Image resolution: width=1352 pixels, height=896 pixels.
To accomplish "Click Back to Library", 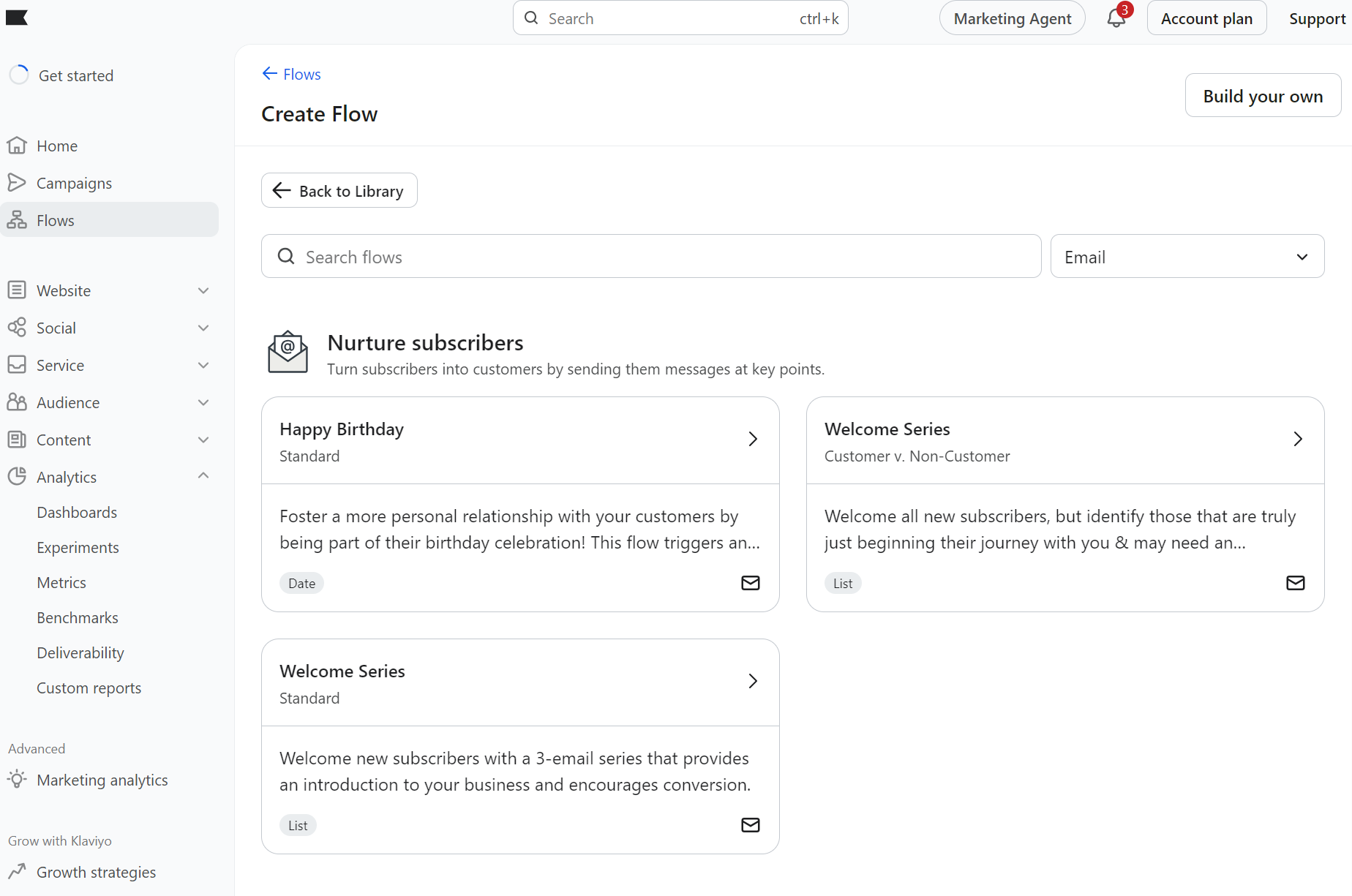I will 339,190.
